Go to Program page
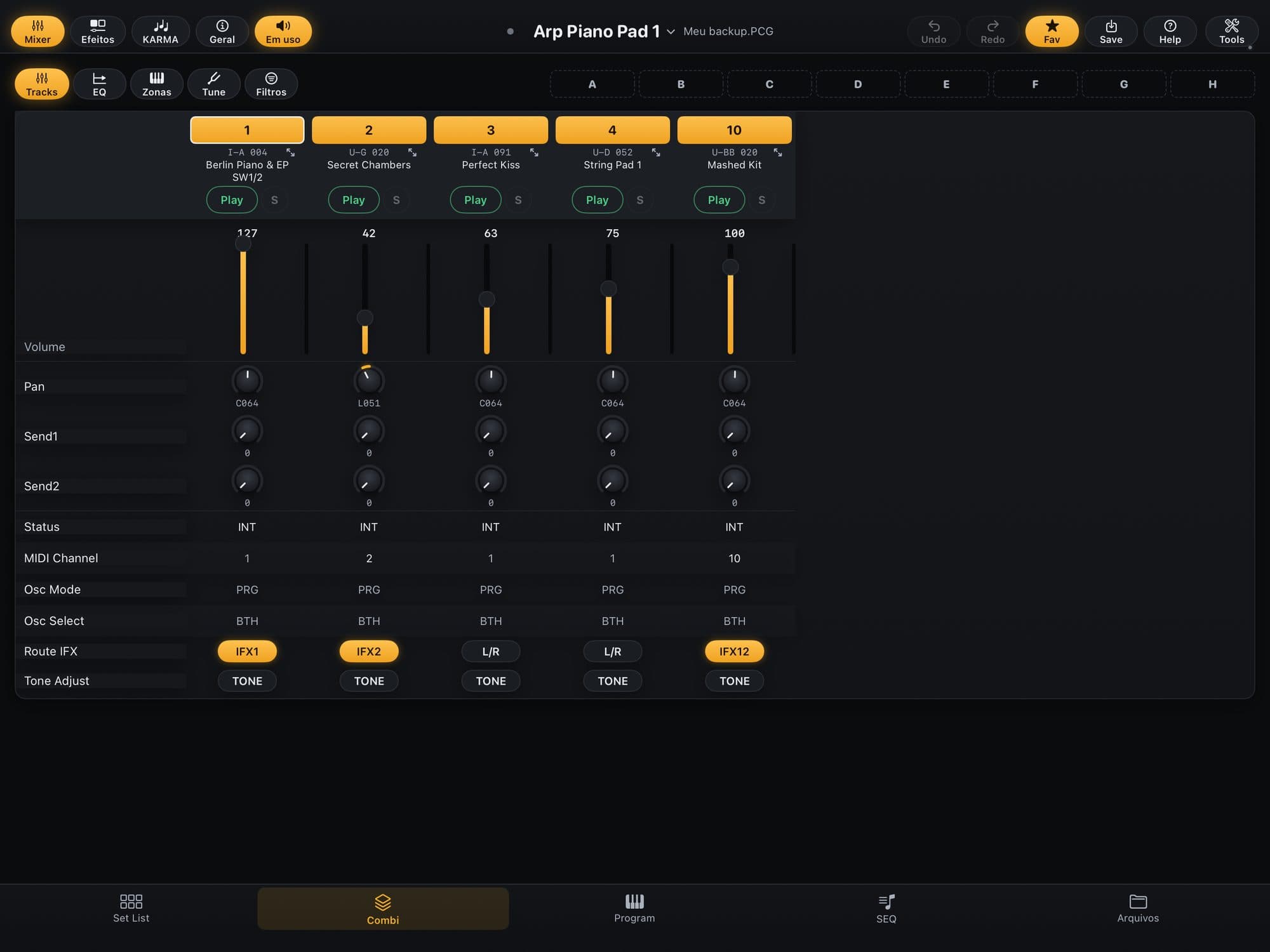The height and width of the screenshot is (952, 1270). [634, 908]
